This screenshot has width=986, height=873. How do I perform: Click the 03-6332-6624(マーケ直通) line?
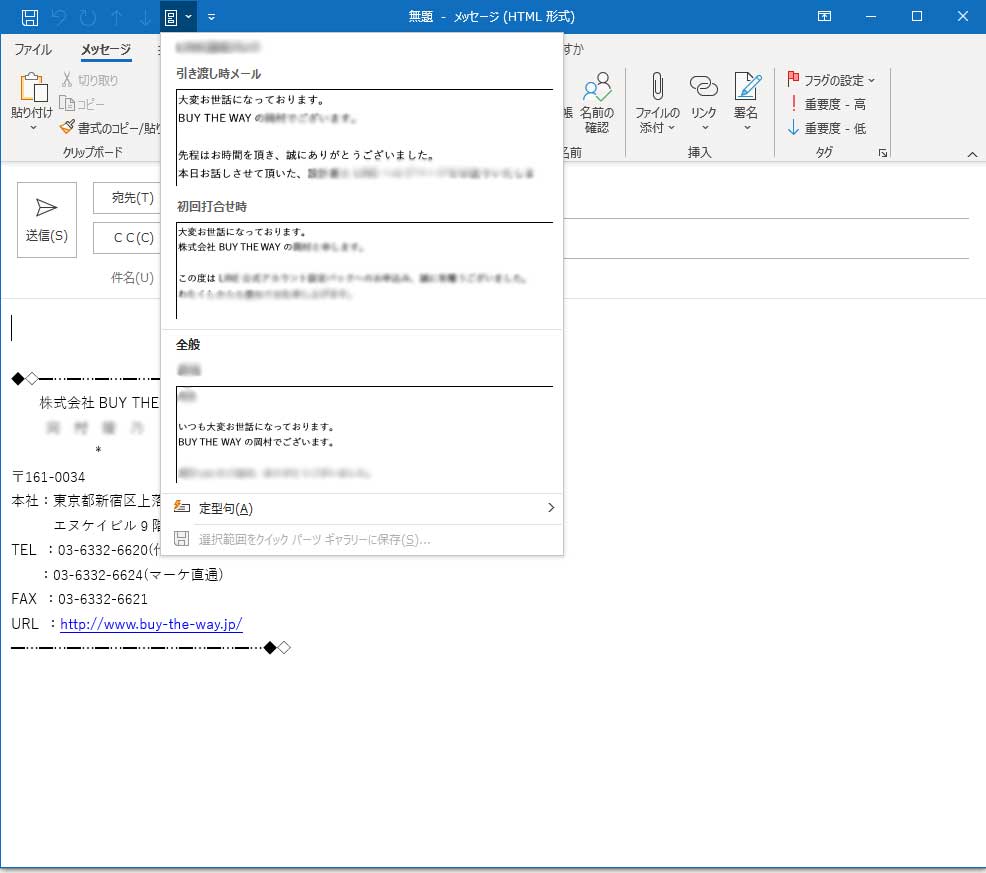click(x=133, y=575)
